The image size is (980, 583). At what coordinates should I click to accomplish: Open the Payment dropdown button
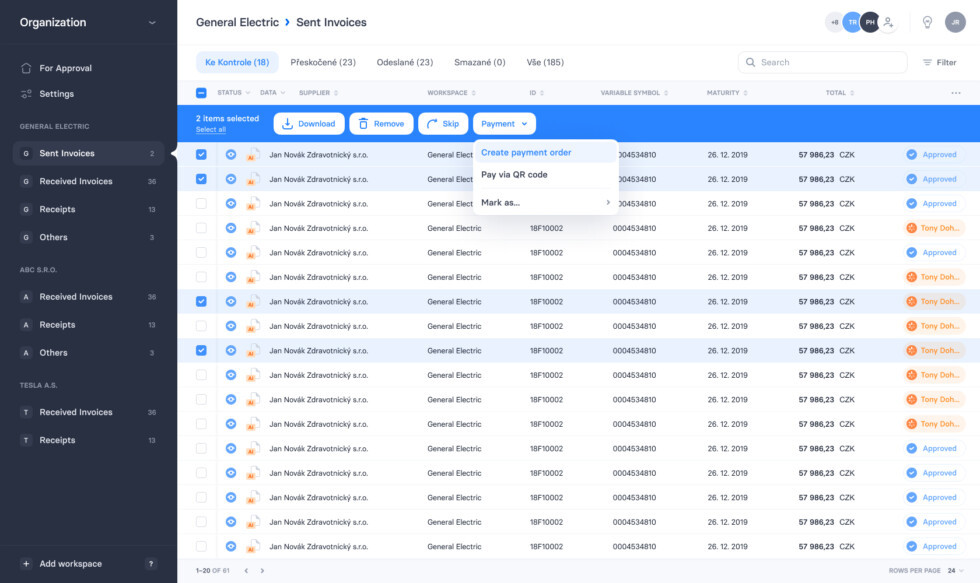coord(504,124)
